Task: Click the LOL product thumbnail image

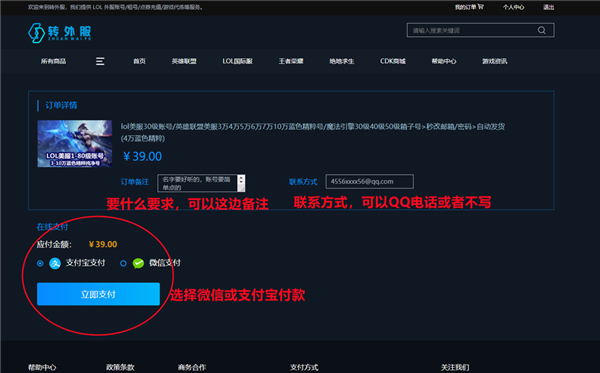Action: coord(75,143)
